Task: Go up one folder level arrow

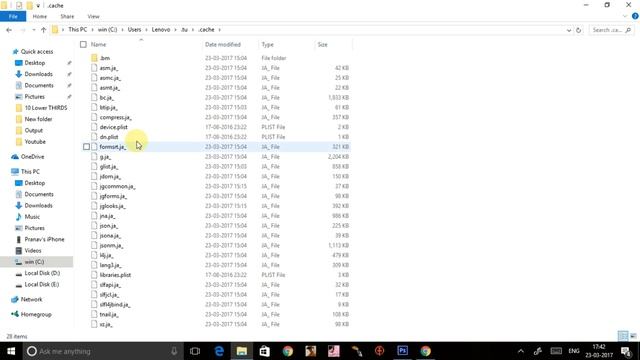Action: (x=43, y=30)
